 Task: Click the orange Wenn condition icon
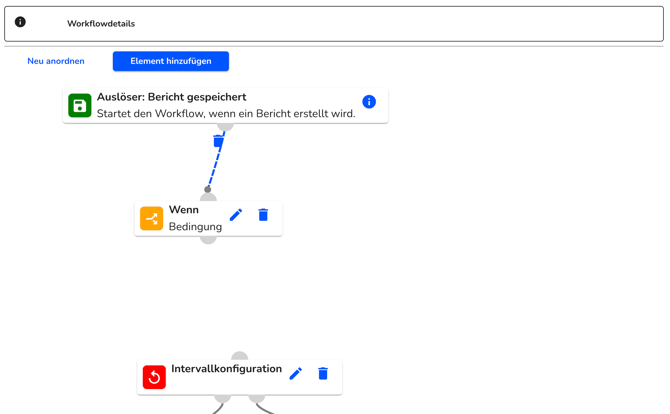coord(152,218)
